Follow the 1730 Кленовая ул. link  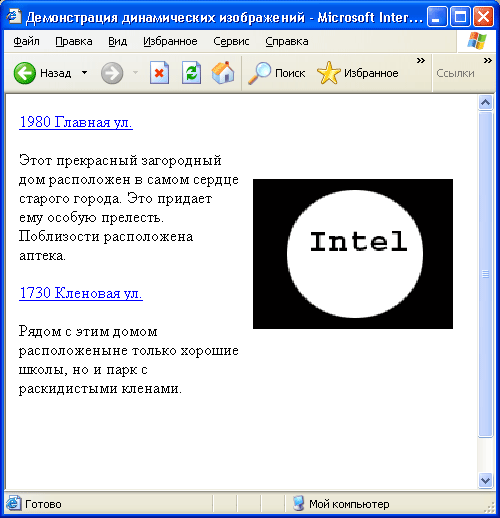pos(81,293)
